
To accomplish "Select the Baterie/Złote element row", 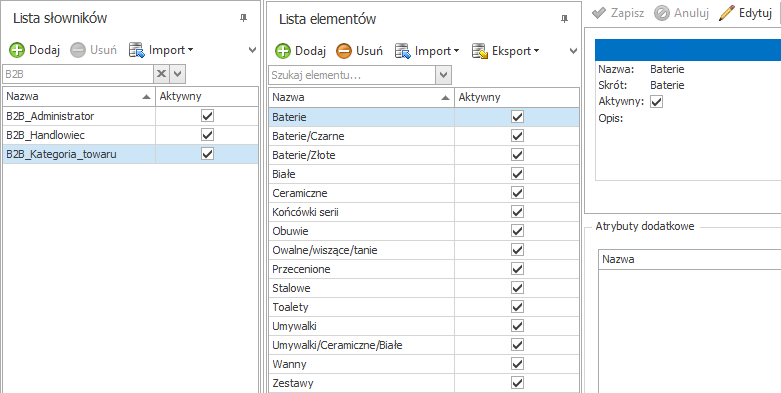I will [424, 155].
